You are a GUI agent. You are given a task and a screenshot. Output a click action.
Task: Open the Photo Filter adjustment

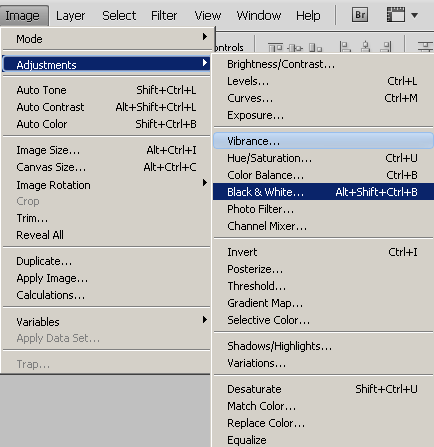point(323,209)
